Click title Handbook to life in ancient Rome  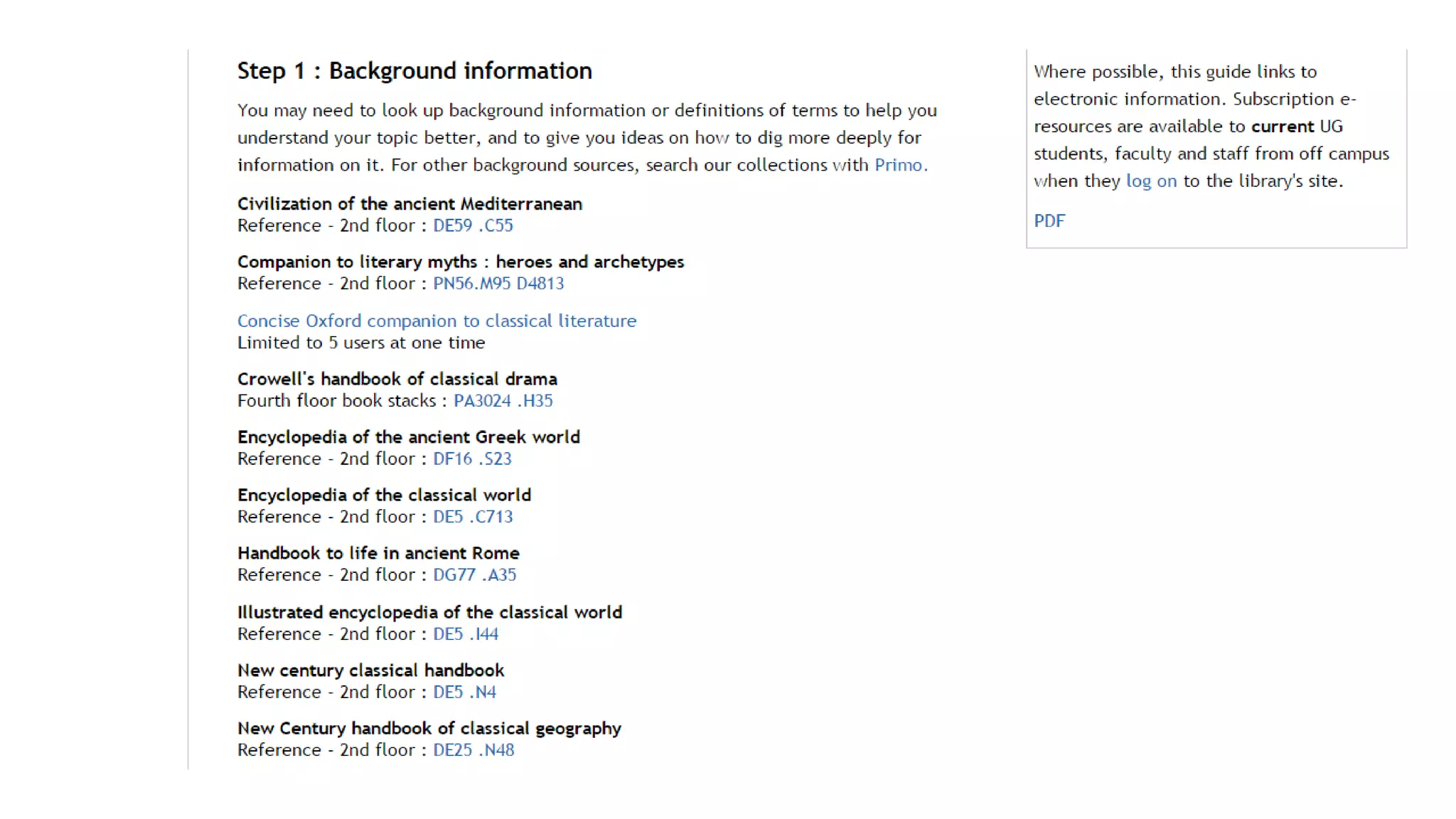378,553
